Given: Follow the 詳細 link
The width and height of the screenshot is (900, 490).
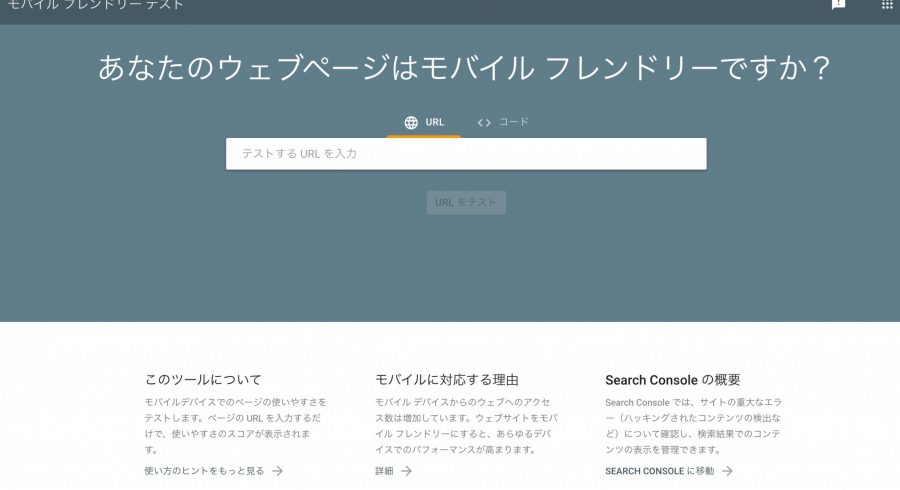Looking at the screenshot, I should (384, 471).
